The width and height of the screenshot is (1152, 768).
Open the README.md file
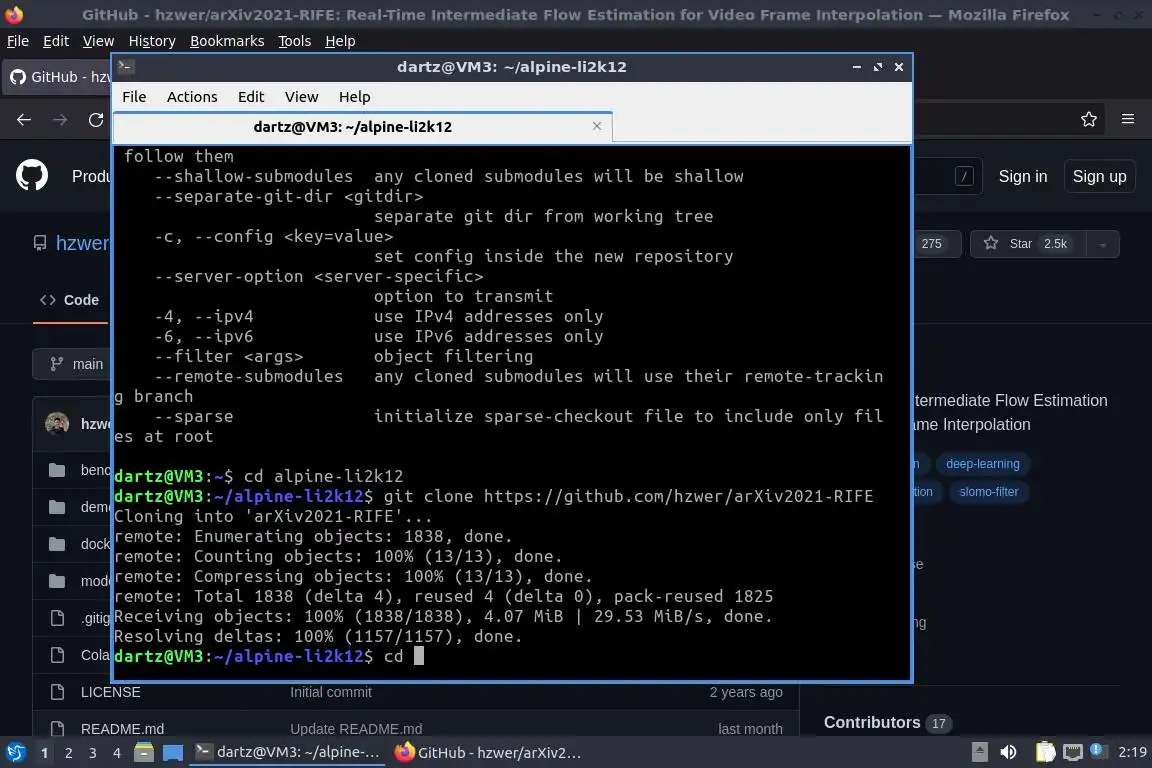(x=122, y=729)
